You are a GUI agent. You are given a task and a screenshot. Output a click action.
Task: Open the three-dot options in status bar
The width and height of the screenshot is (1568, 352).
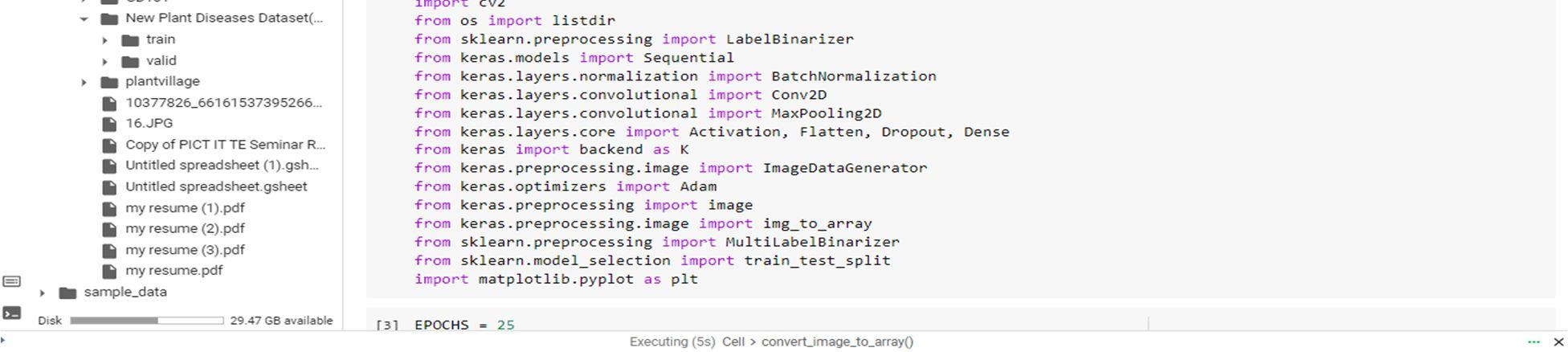tap(1533, 342)
